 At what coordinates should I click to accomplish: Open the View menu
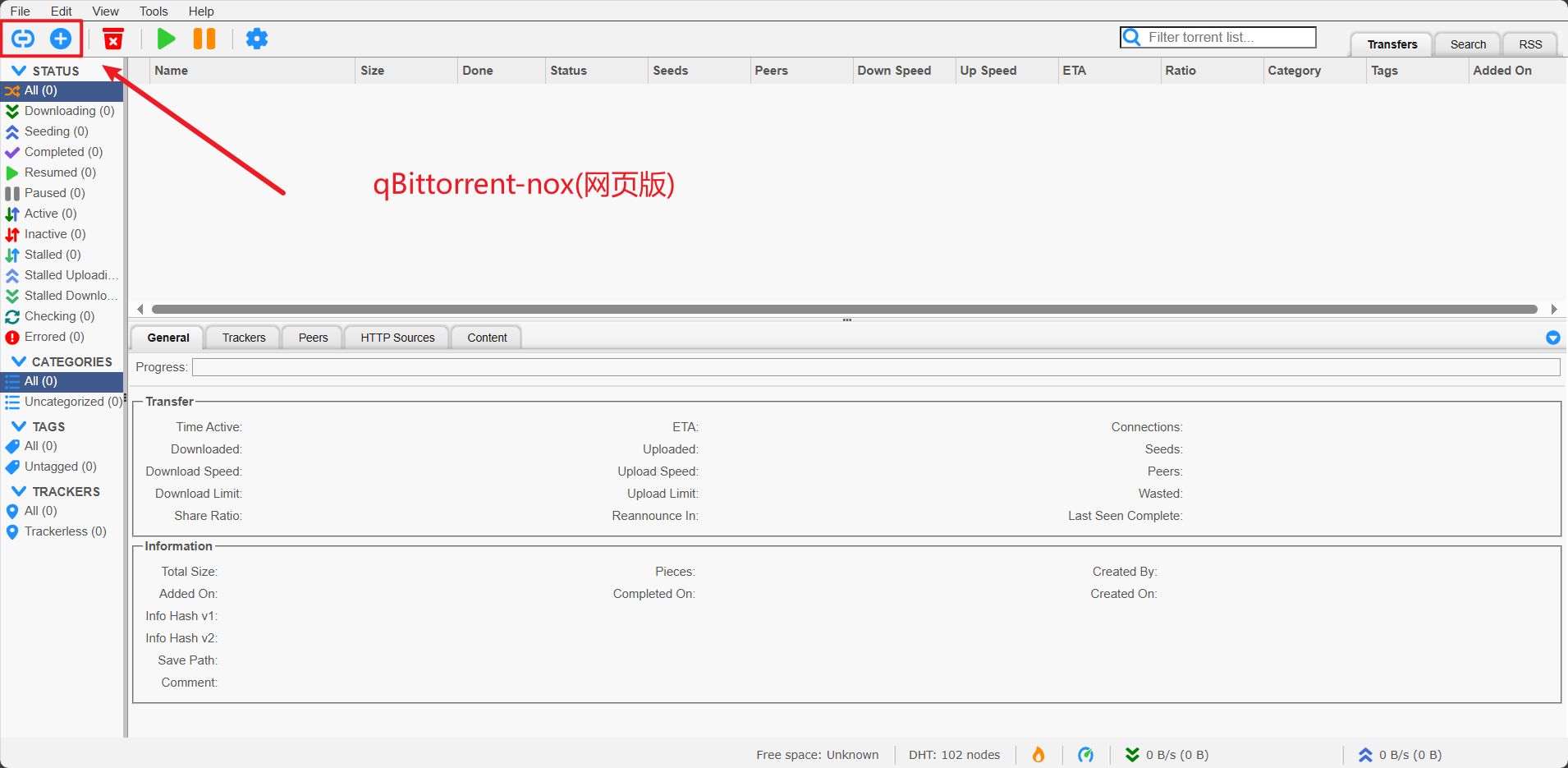click(x=105, y=11)
